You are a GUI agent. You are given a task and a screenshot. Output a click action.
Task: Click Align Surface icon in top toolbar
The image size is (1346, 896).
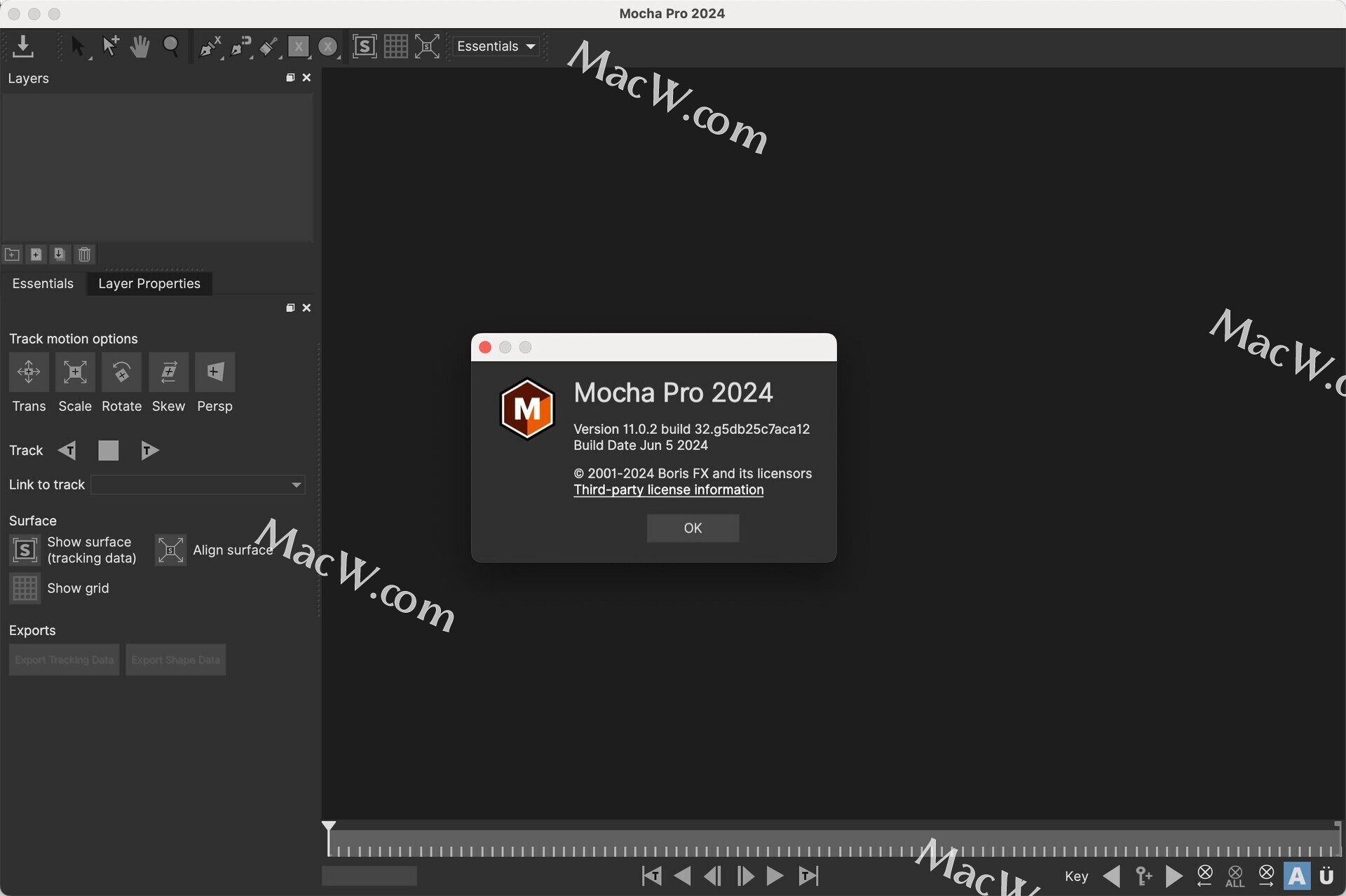tap(427, 46)
